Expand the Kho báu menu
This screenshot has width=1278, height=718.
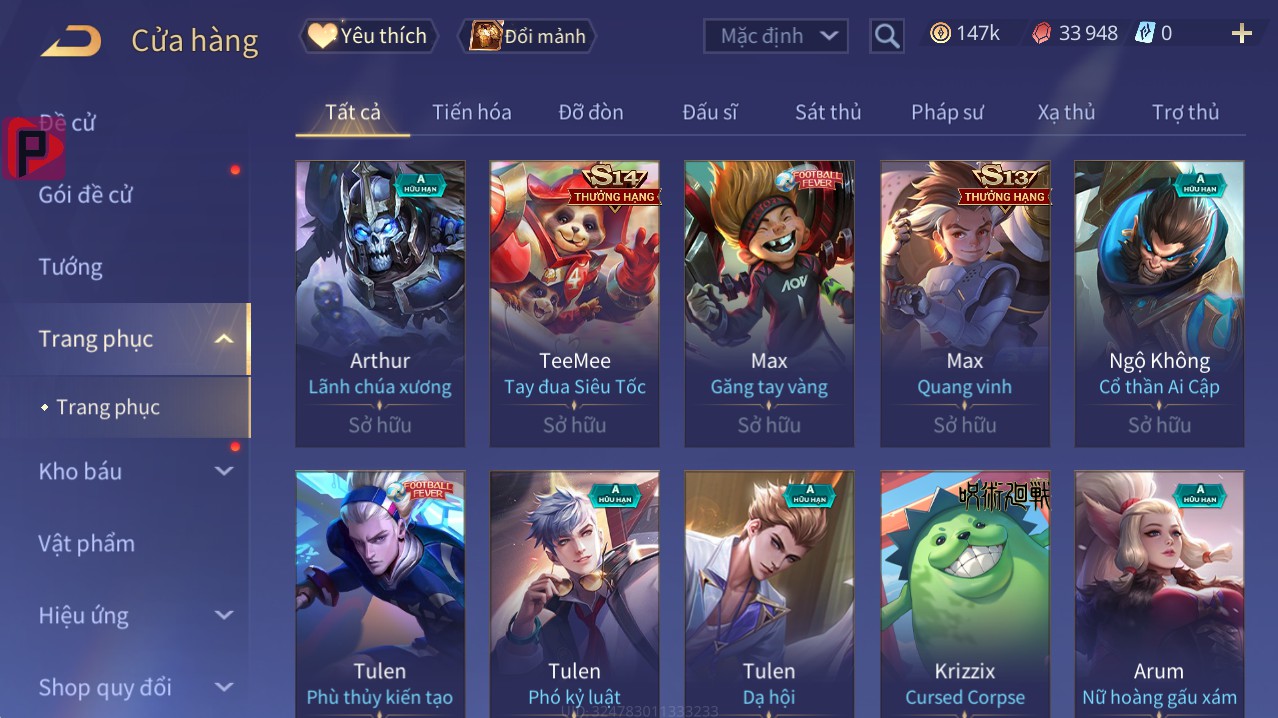pos(224,471)
